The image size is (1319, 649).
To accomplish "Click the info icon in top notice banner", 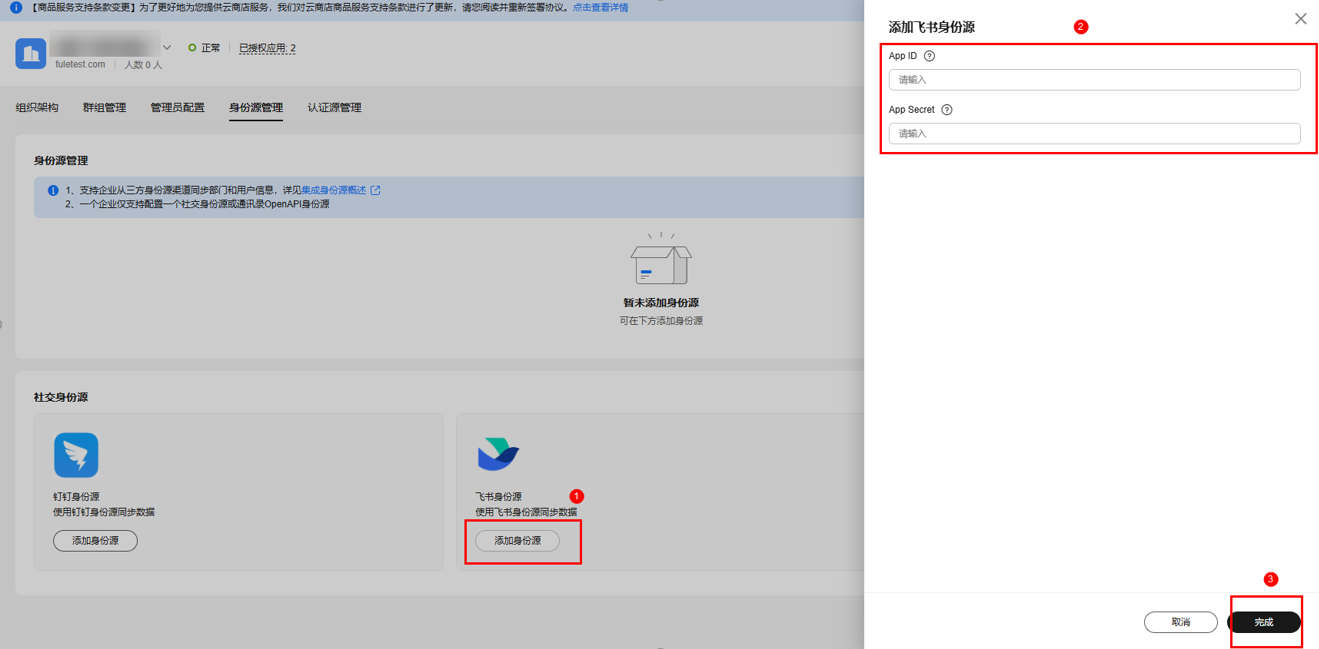I will [15, 8].
